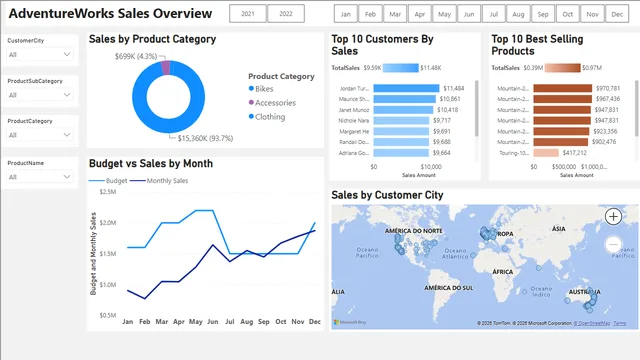640x360 pixels.
Task: Filter by Oct month button
Action: [x=568, y=14]
